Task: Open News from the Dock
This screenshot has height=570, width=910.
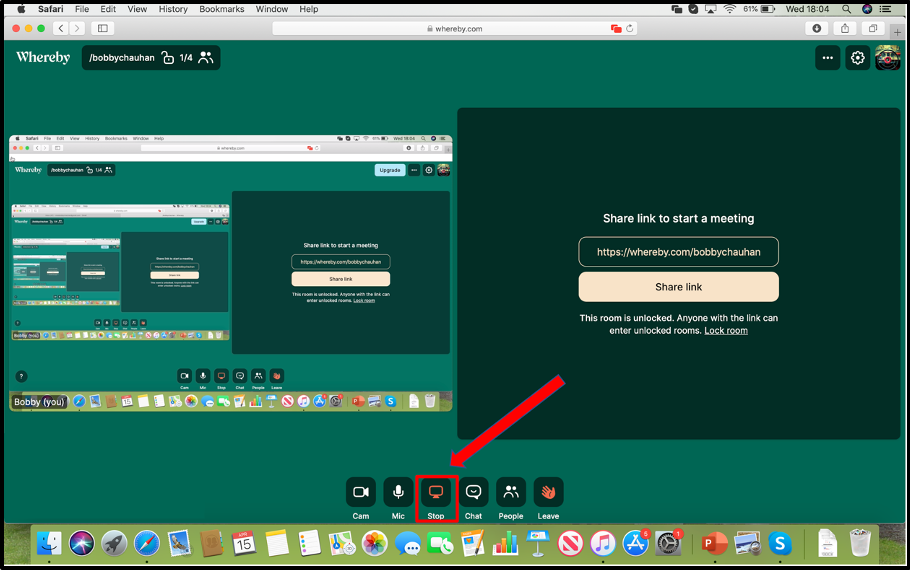Action: click(570, 544)
